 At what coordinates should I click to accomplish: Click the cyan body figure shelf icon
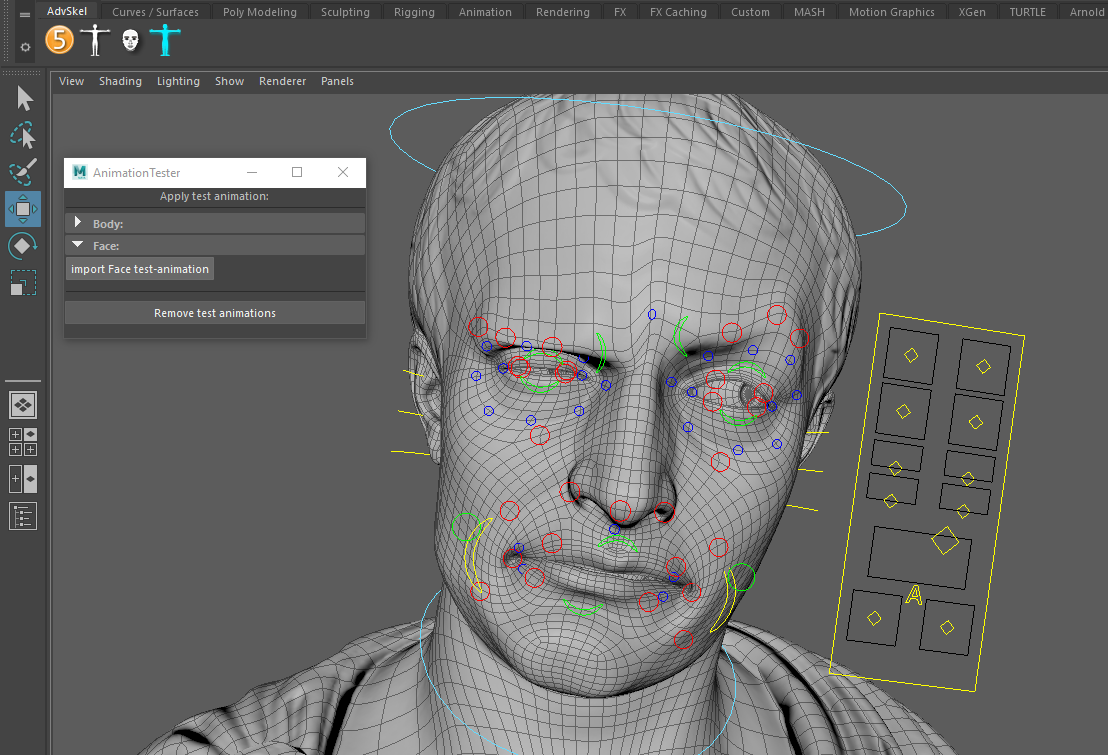[165, 40]
